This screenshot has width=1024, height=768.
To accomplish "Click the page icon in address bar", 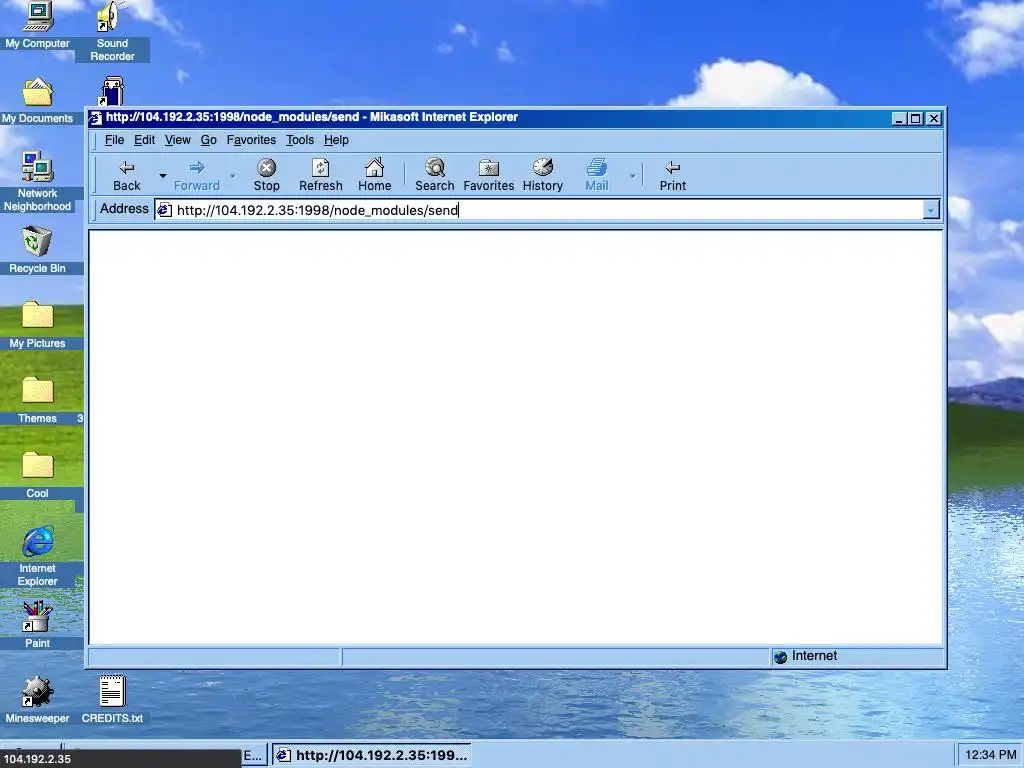I will coord(165,210).
